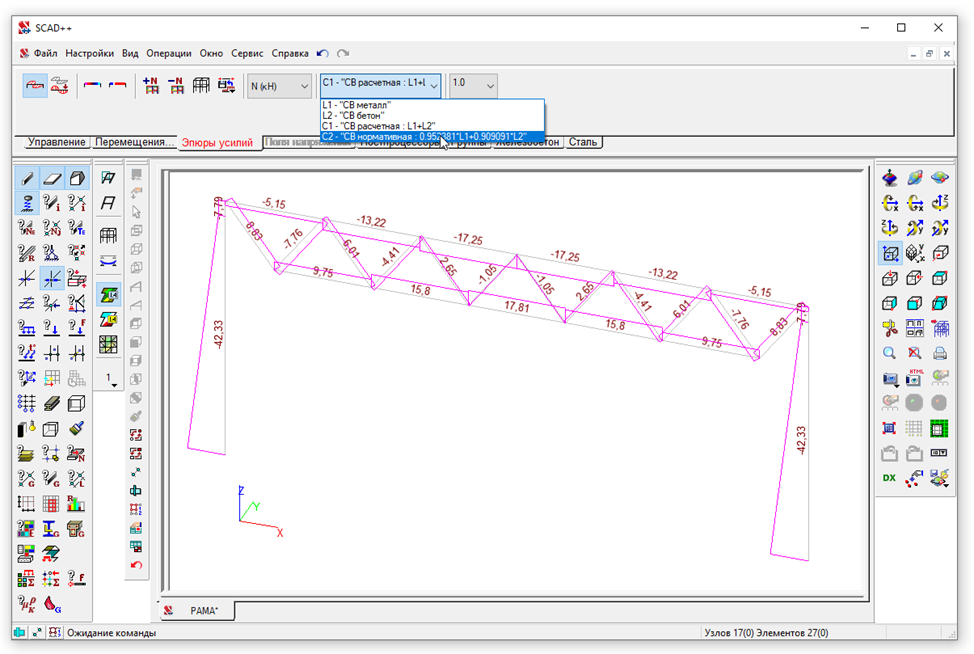
Task: Expand the camera screenshot arrow button
Action: point(890,379)
